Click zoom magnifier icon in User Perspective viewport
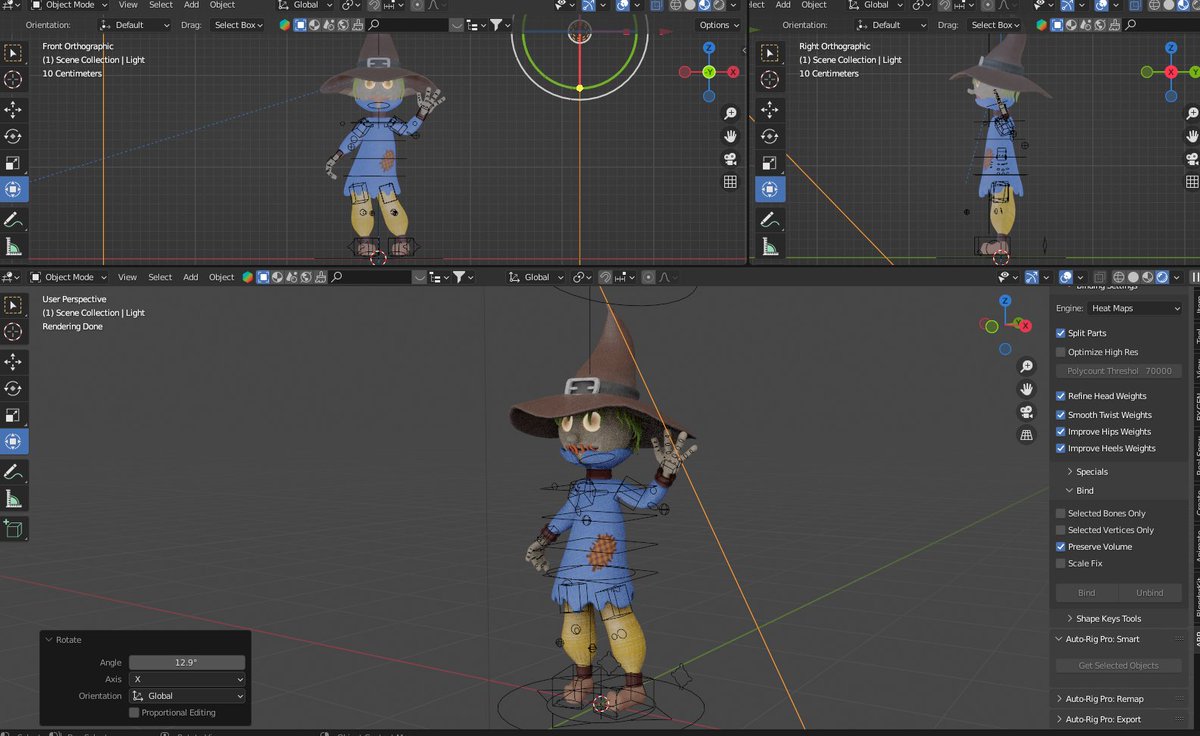The height and width of the screenshot is (736, 1200). tap(1026, 367)
